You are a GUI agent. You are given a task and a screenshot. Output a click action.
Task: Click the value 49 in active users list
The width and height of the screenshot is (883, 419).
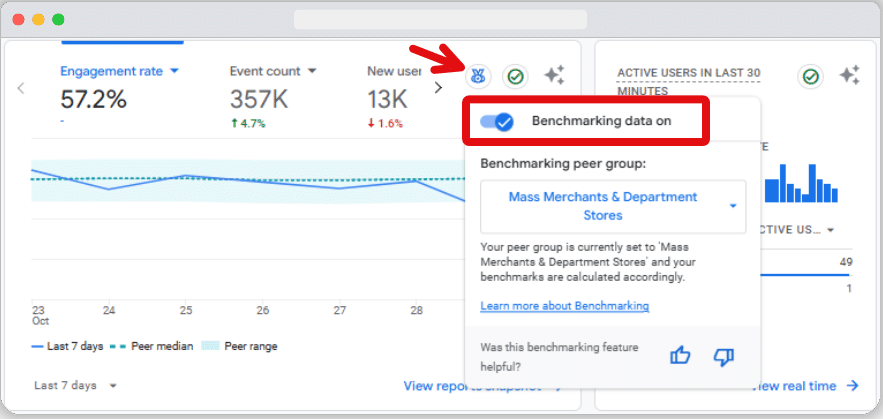(x=846, y=262)
